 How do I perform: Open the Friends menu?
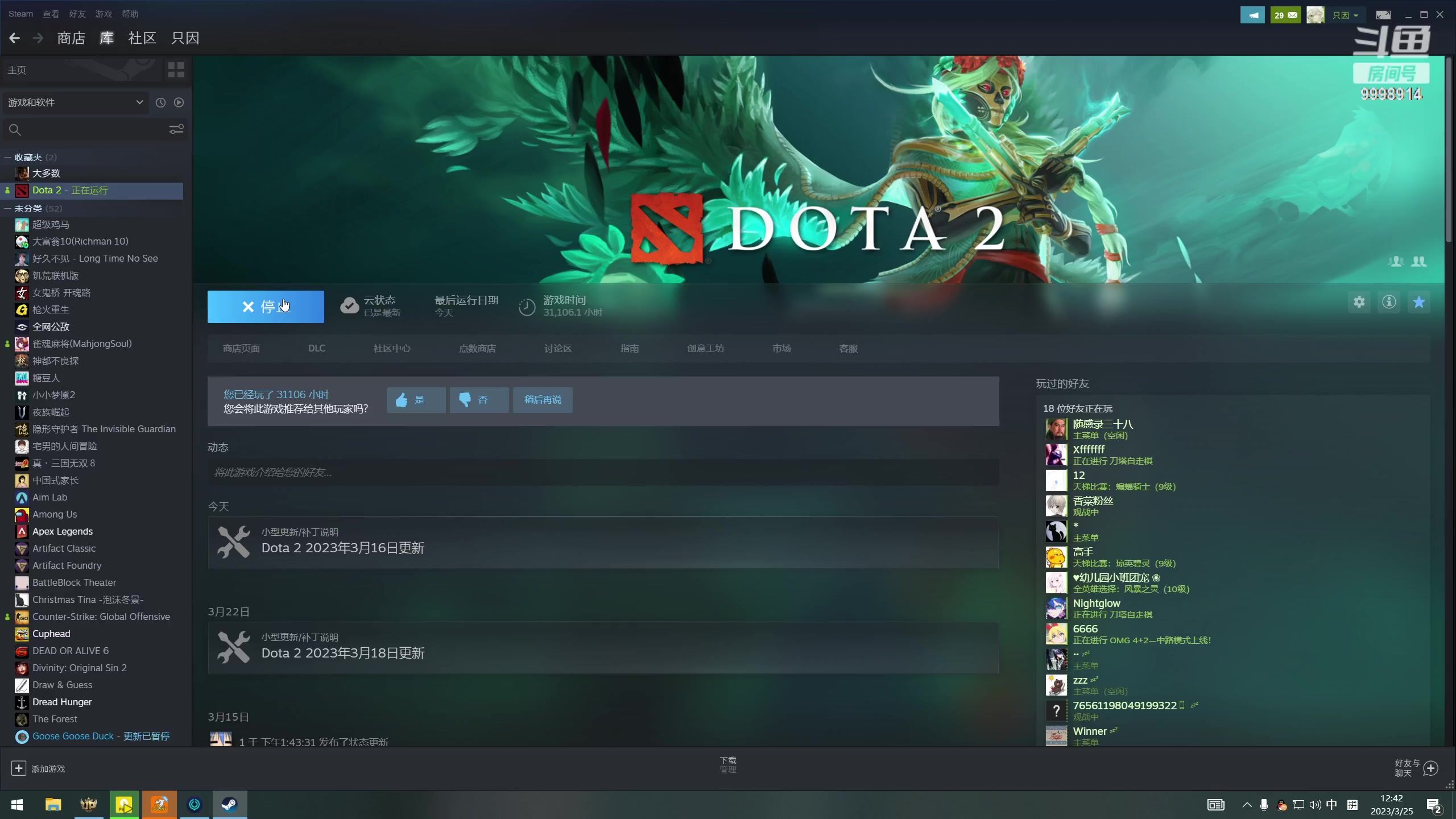[77, 14]
